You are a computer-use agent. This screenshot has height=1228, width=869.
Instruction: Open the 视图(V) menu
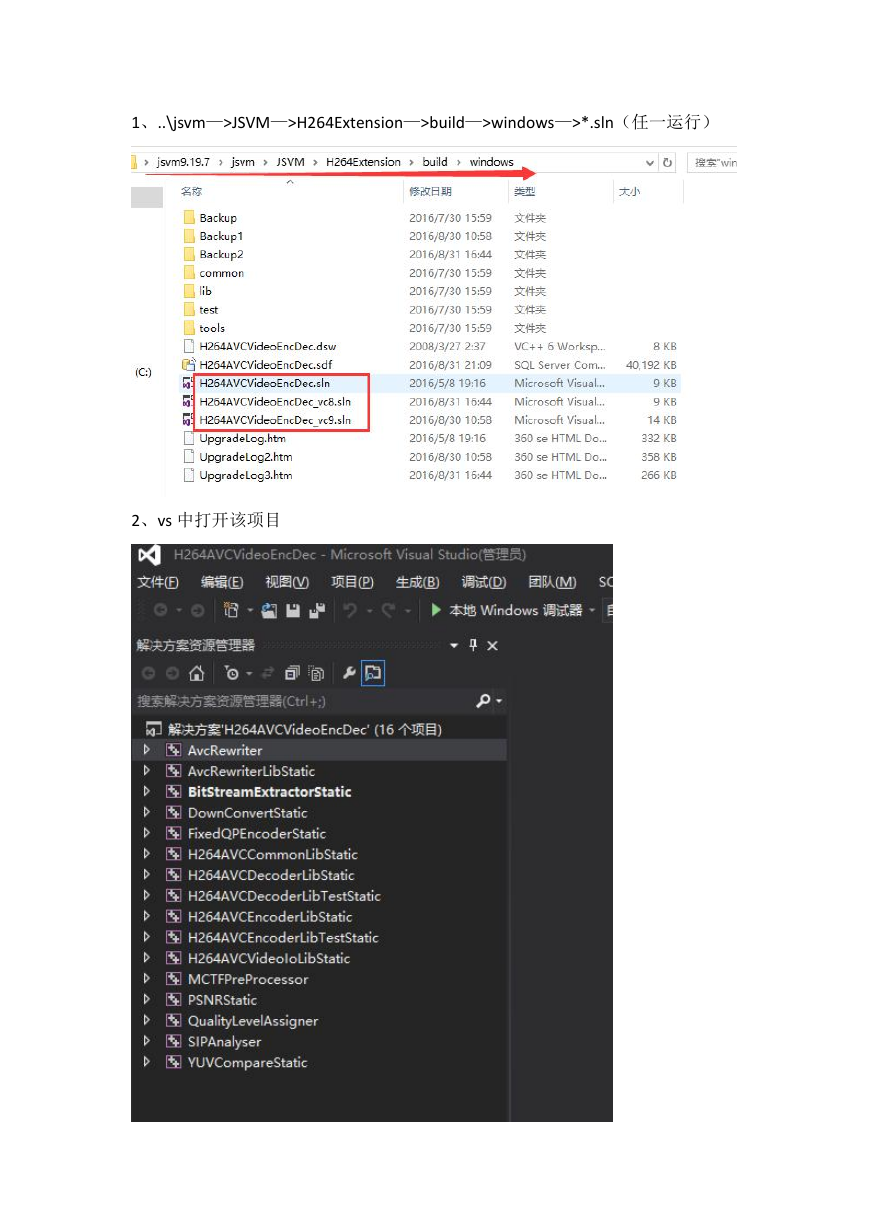point(287,582)
